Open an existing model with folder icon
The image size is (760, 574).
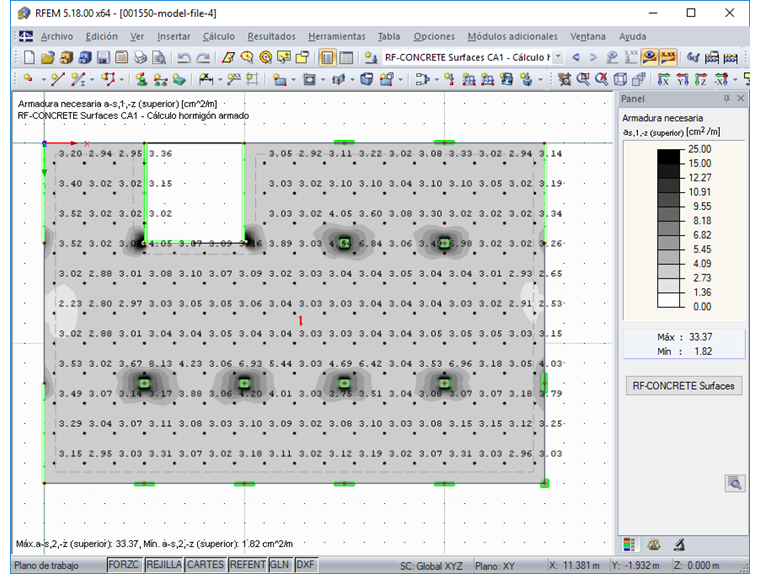coord(48,58)
